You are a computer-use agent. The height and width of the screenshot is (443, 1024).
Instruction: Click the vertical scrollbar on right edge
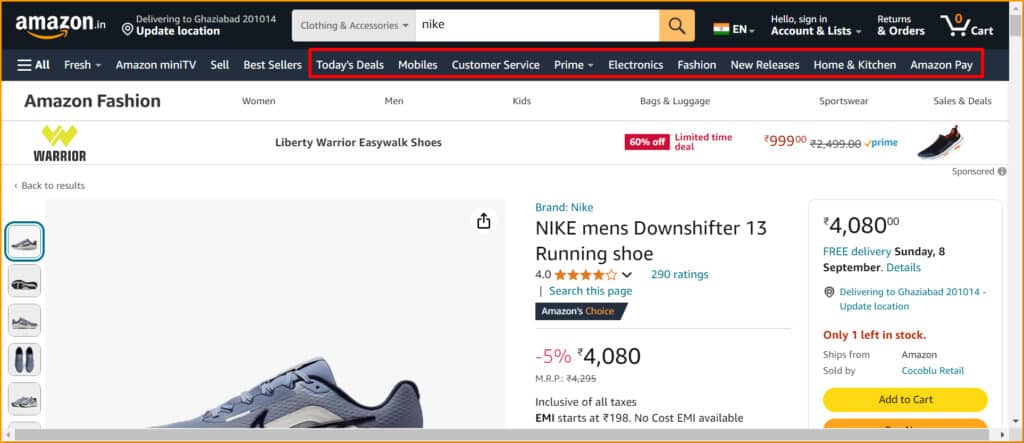[x=1017, y=23]
